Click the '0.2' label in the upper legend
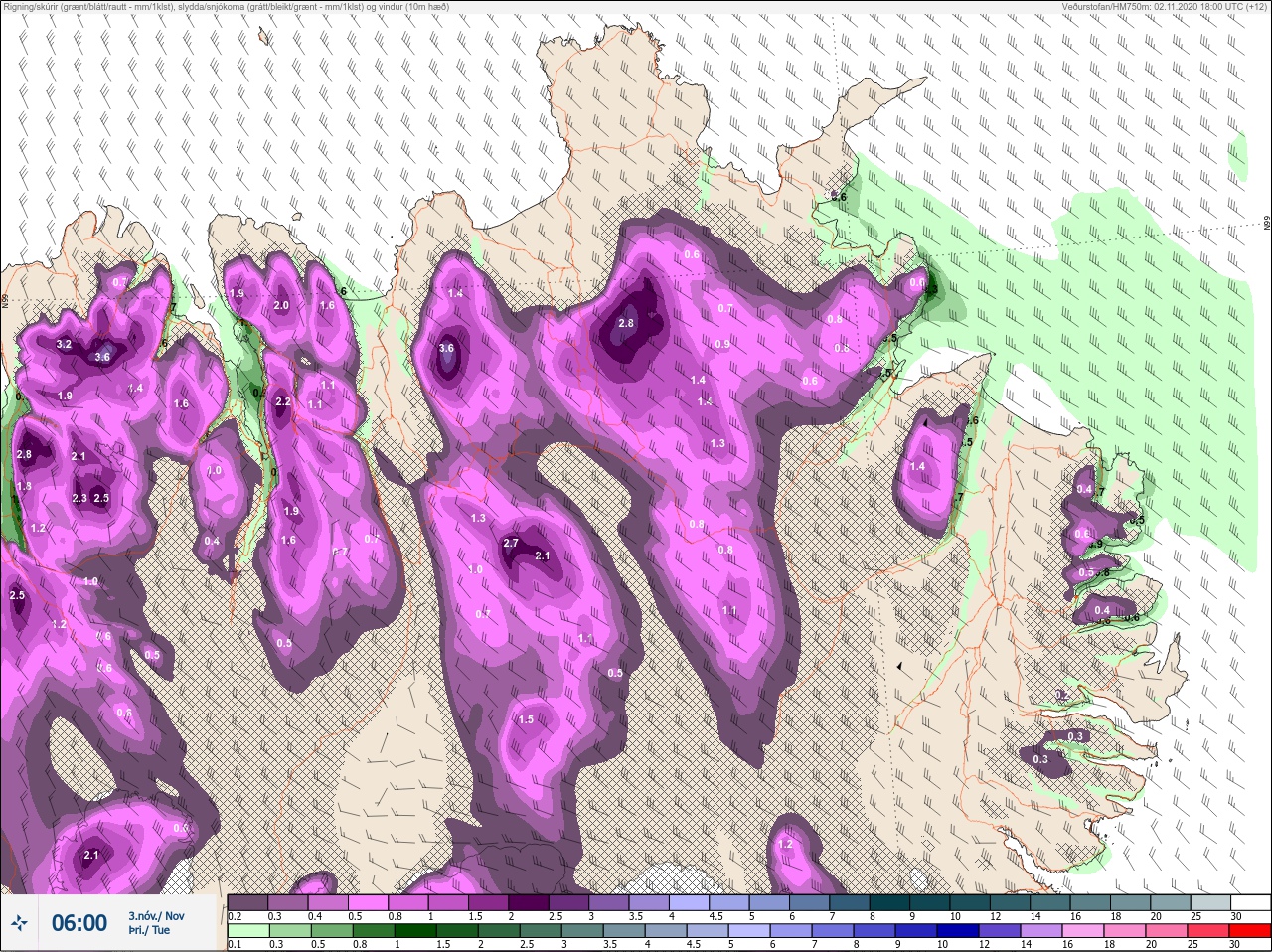Screen dimensions: 1272x952 236,916
